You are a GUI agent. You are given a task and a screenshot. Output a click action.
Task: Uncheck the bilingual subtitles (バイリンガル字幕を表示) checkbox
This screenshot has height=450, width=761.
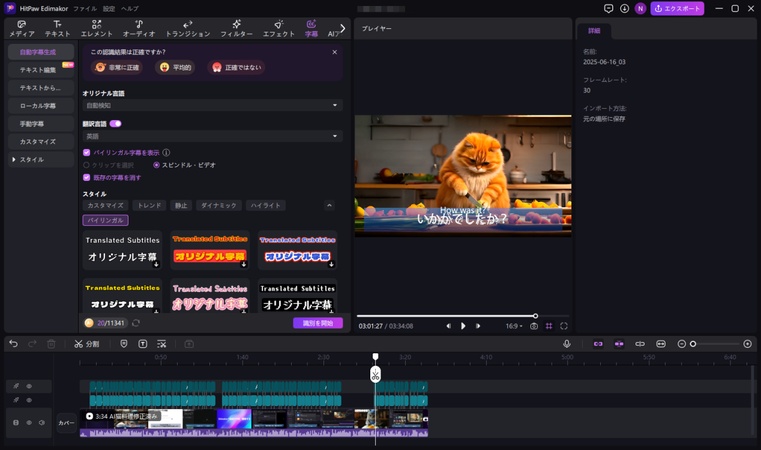pyautogui.click(x=87, y=153)
